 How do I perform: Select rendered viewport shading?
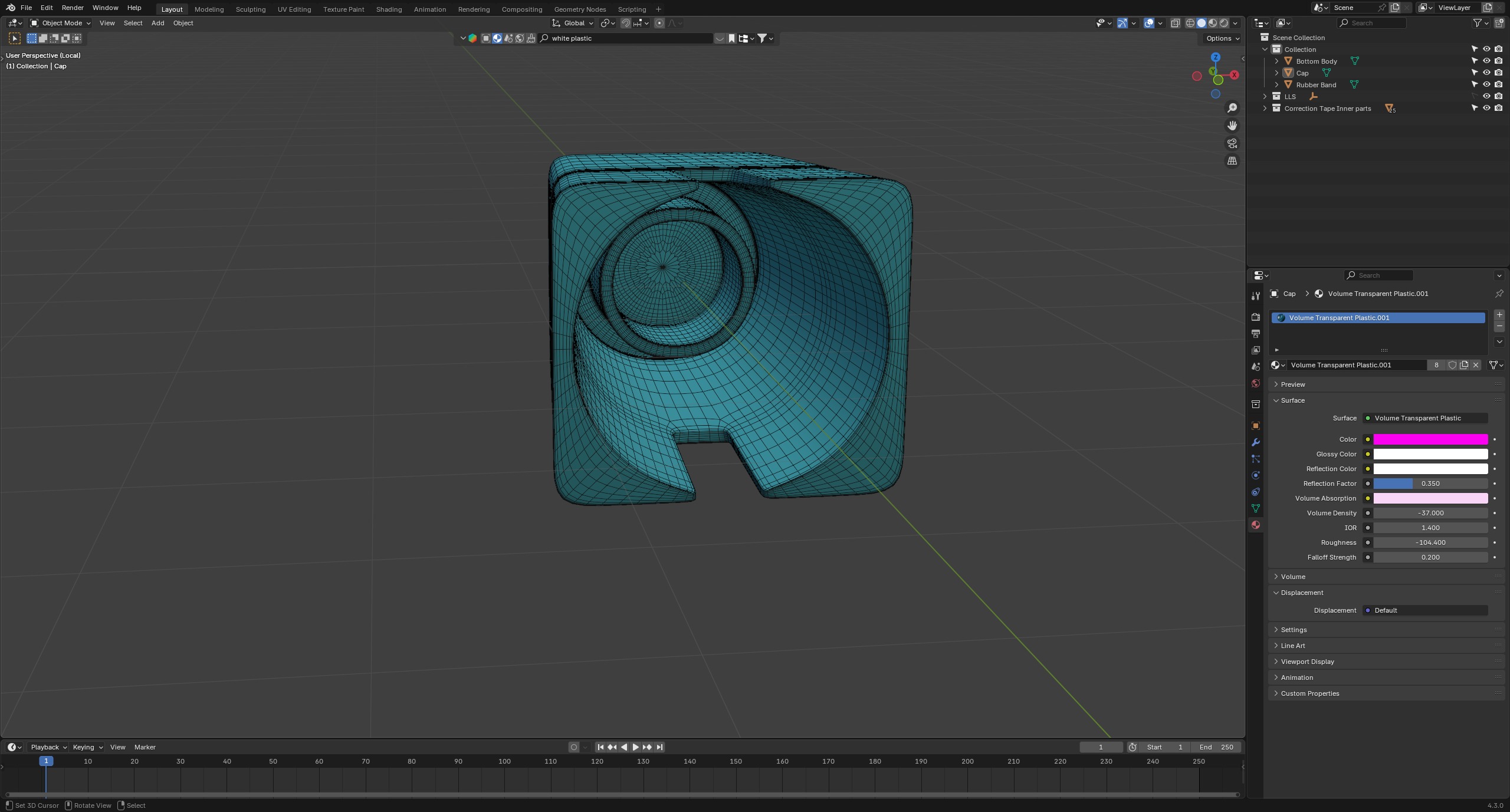tap(1224, 23)
